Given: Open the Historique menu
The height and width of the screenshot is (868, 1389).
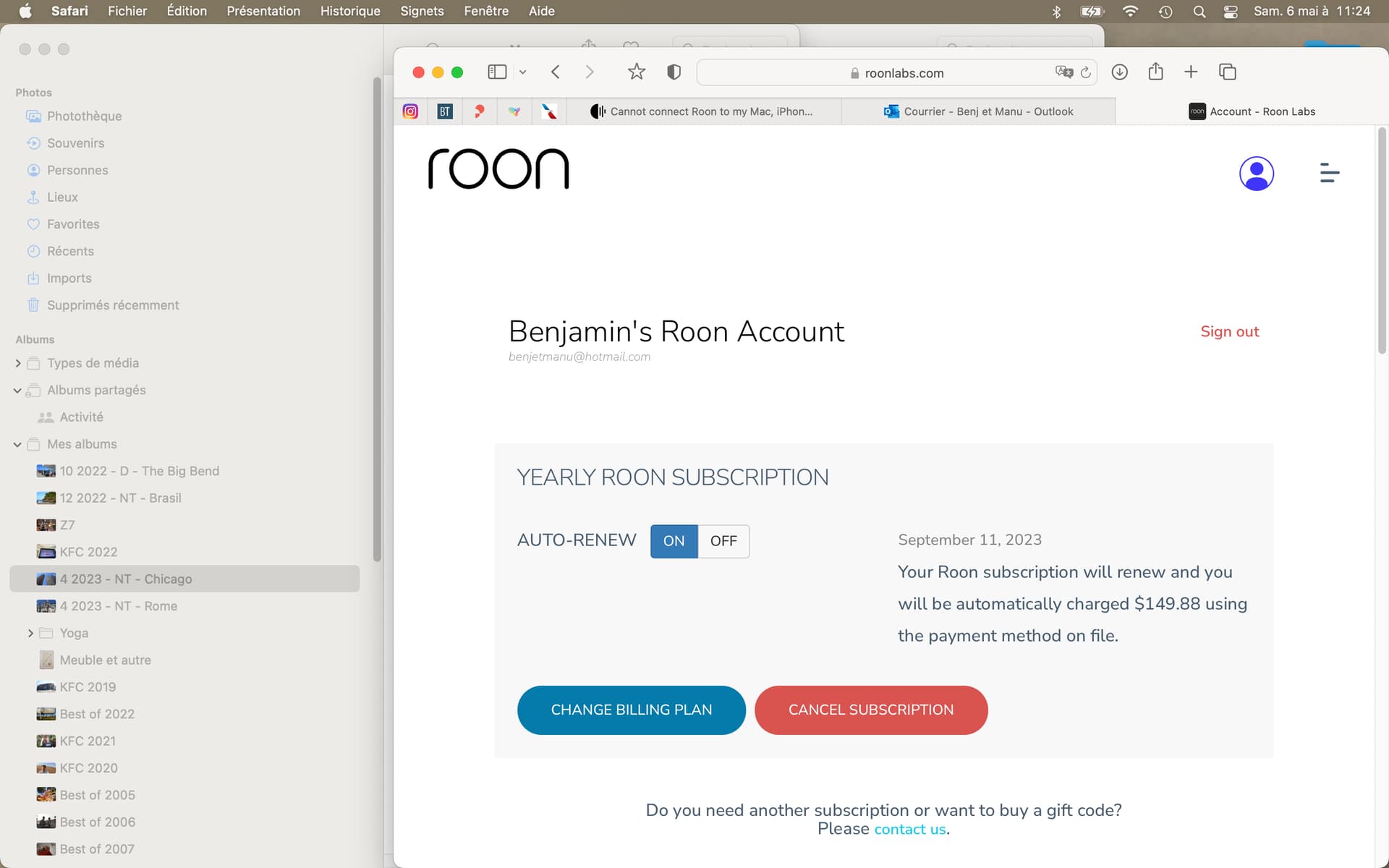Looking at the screenshot, I should (x=350, y=11).
